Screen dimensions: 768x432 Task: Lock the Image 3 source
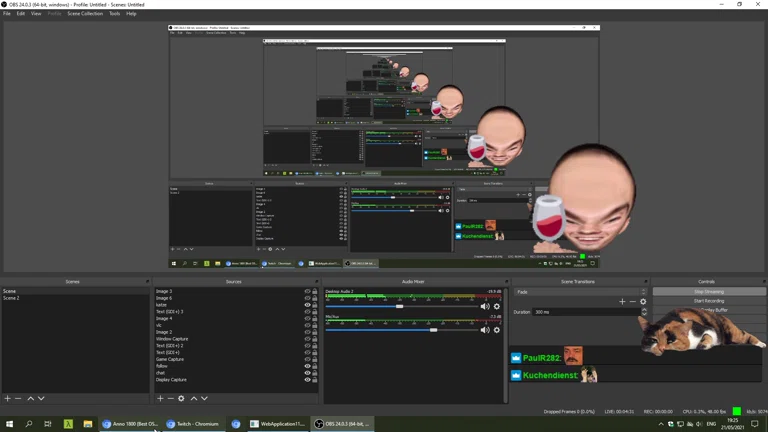315,291
